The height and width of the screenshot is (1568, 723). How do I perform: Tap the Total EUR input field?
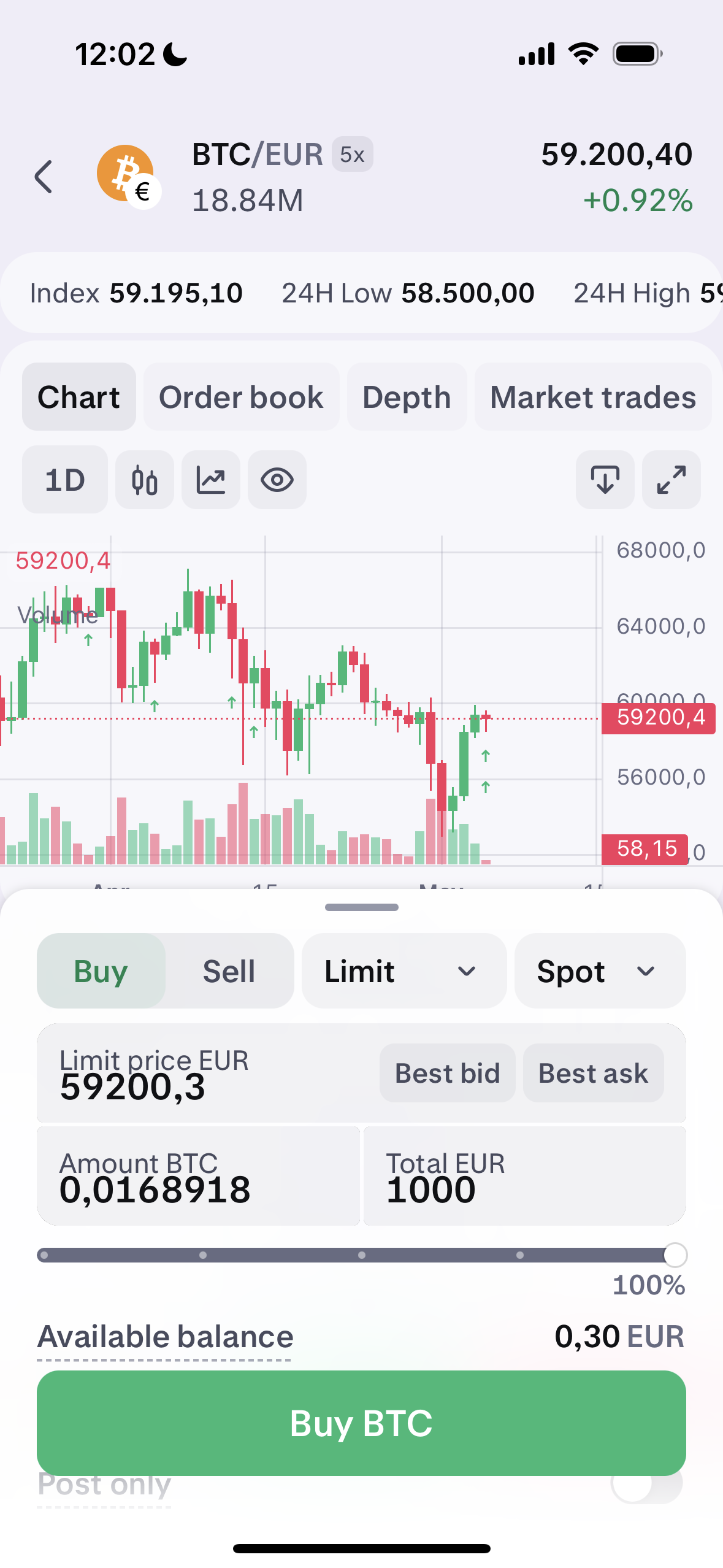pos(525,1176)
